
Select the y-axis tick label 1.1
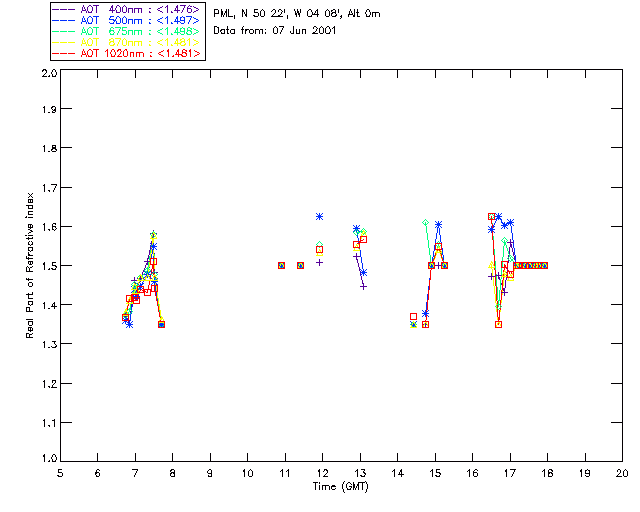coord(49,423)
